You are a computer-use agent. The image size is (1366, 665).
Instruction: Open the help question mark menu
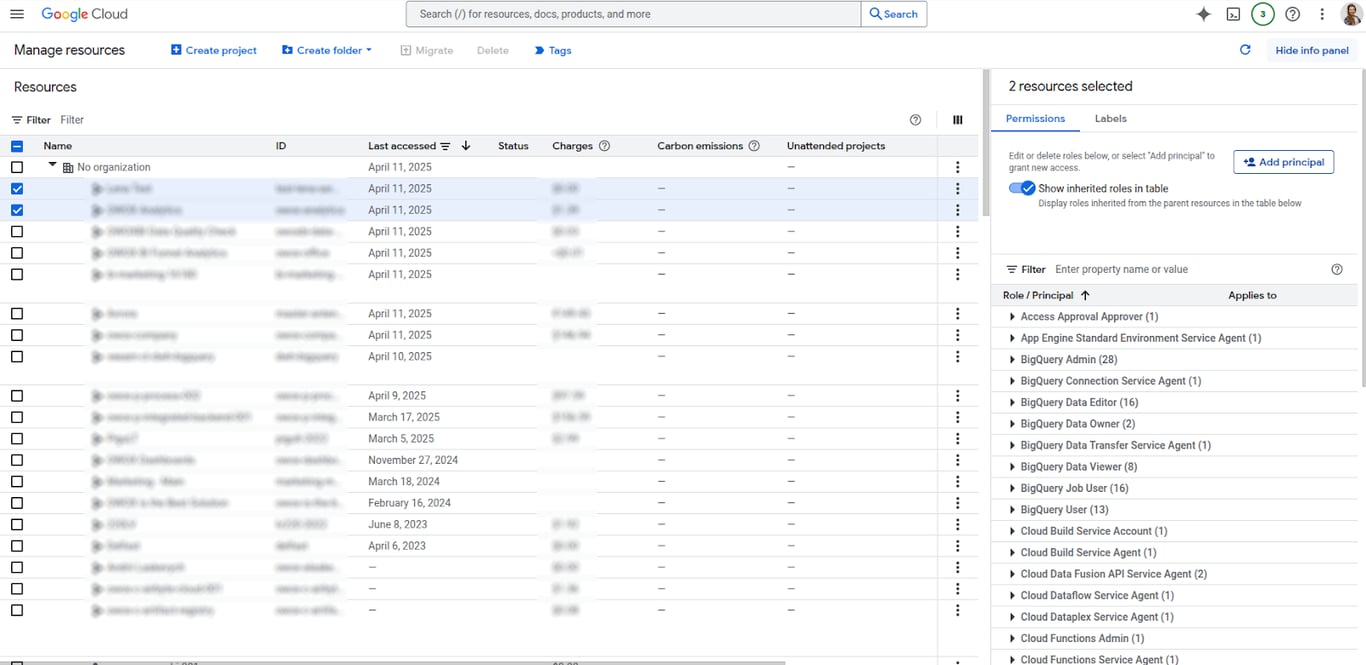coord(1293,14)
